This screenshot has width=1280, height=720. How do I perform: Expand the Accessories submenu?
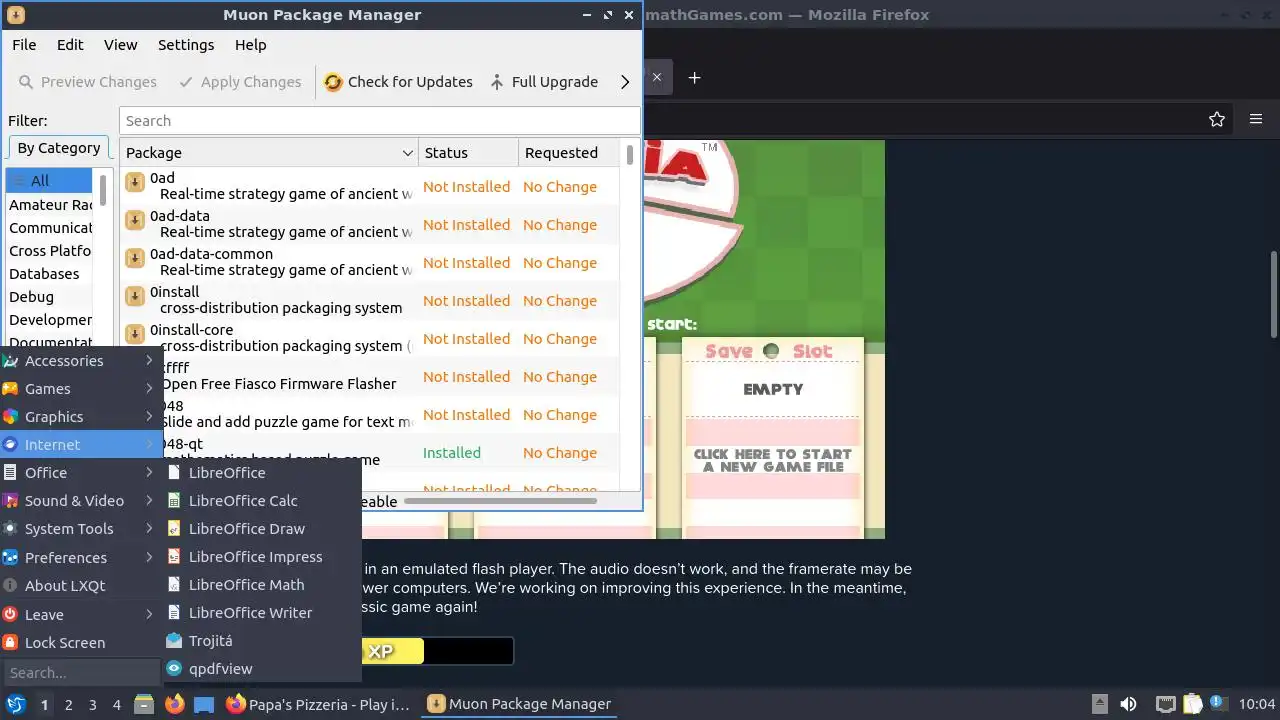81,361
